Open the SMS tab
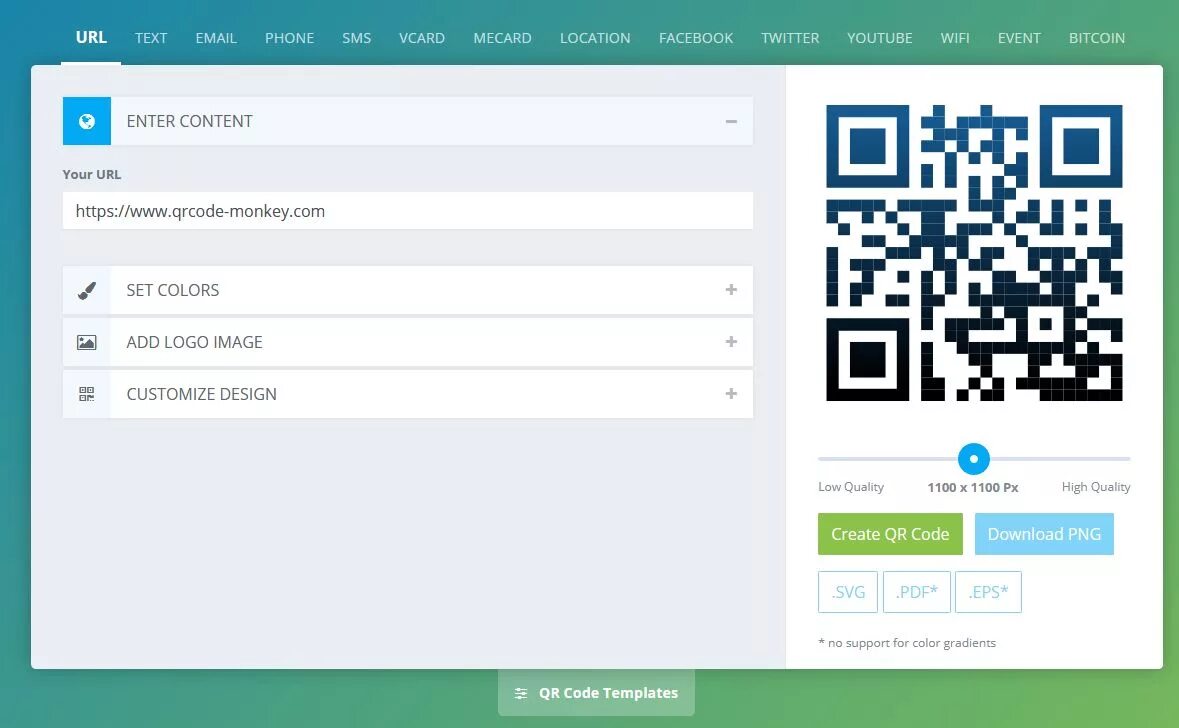The image size is (1179, 728). [x=356, y=38]
